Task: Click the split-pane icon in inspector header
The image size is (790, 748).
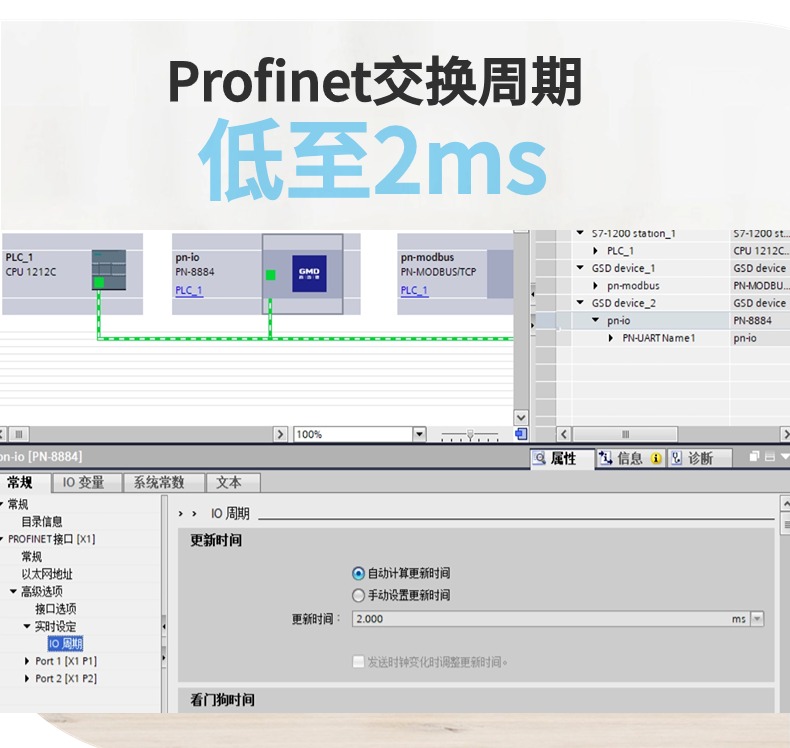Action: pyautogui.click(x=769, y=456)
